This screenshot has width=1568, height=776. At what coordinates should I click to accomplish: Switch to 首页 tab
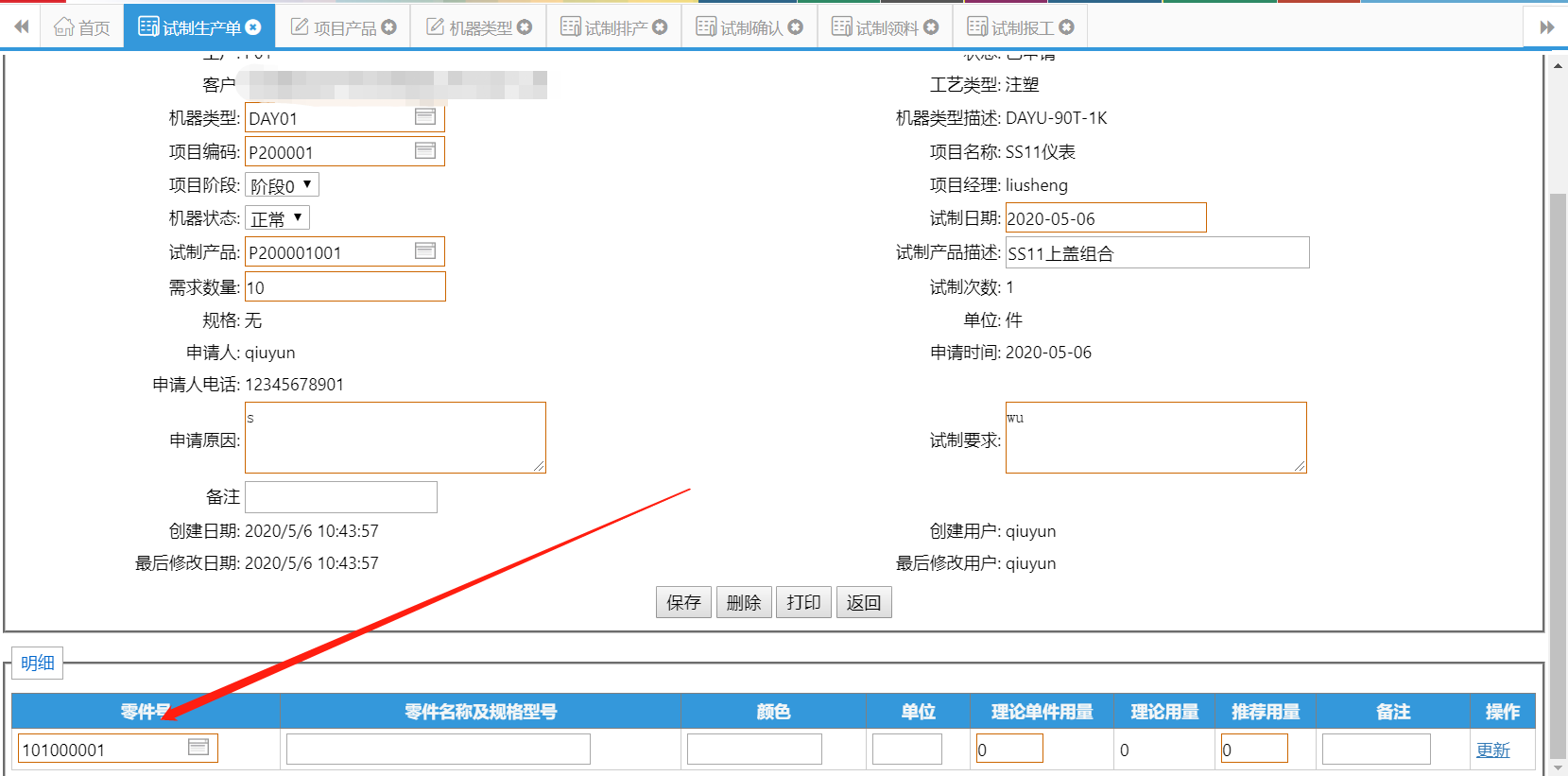[82, 27]
